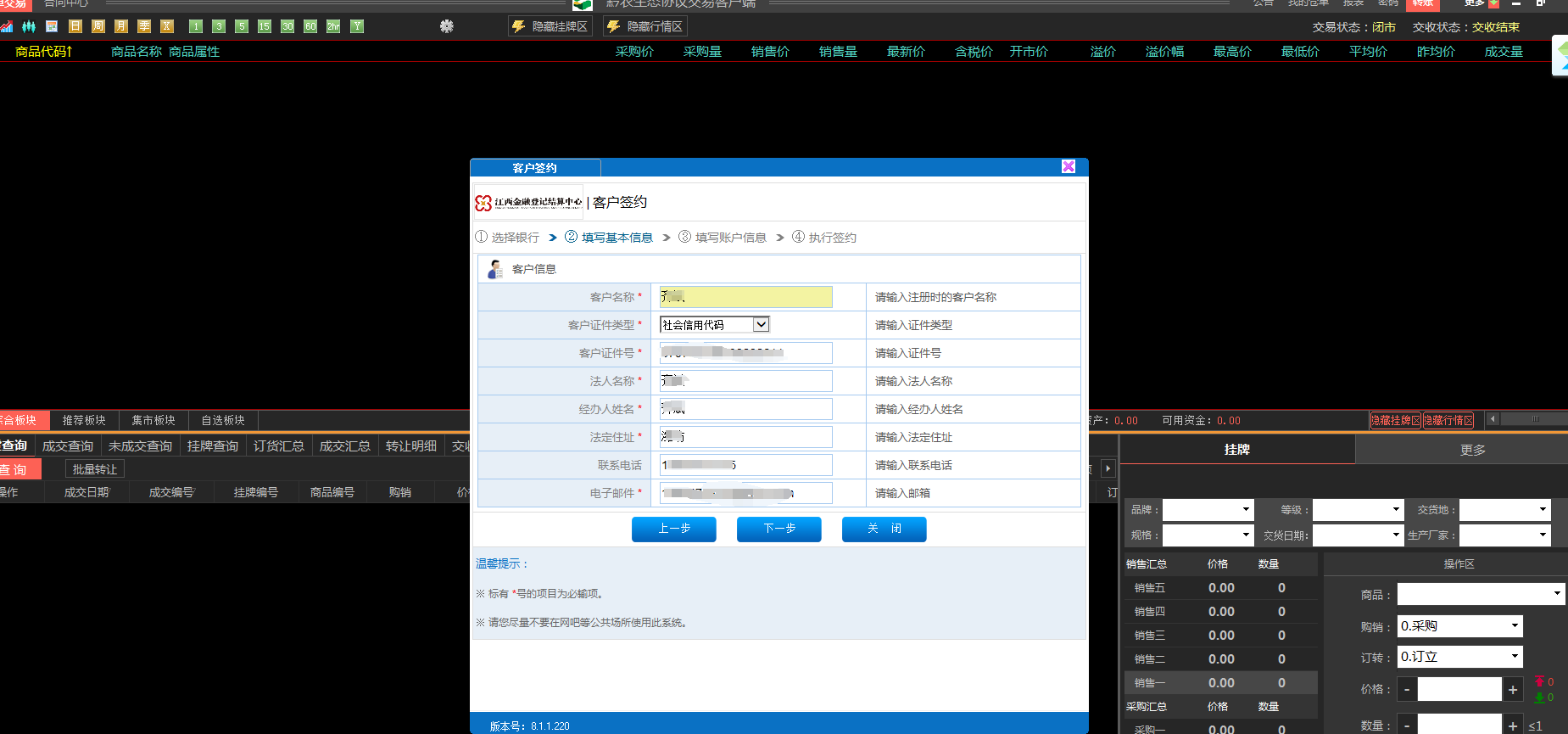Image resolution: width=1568 pixels, height=734 pixels.
Task: Switch to 自选板块 tab
Action: pos(223,420)
